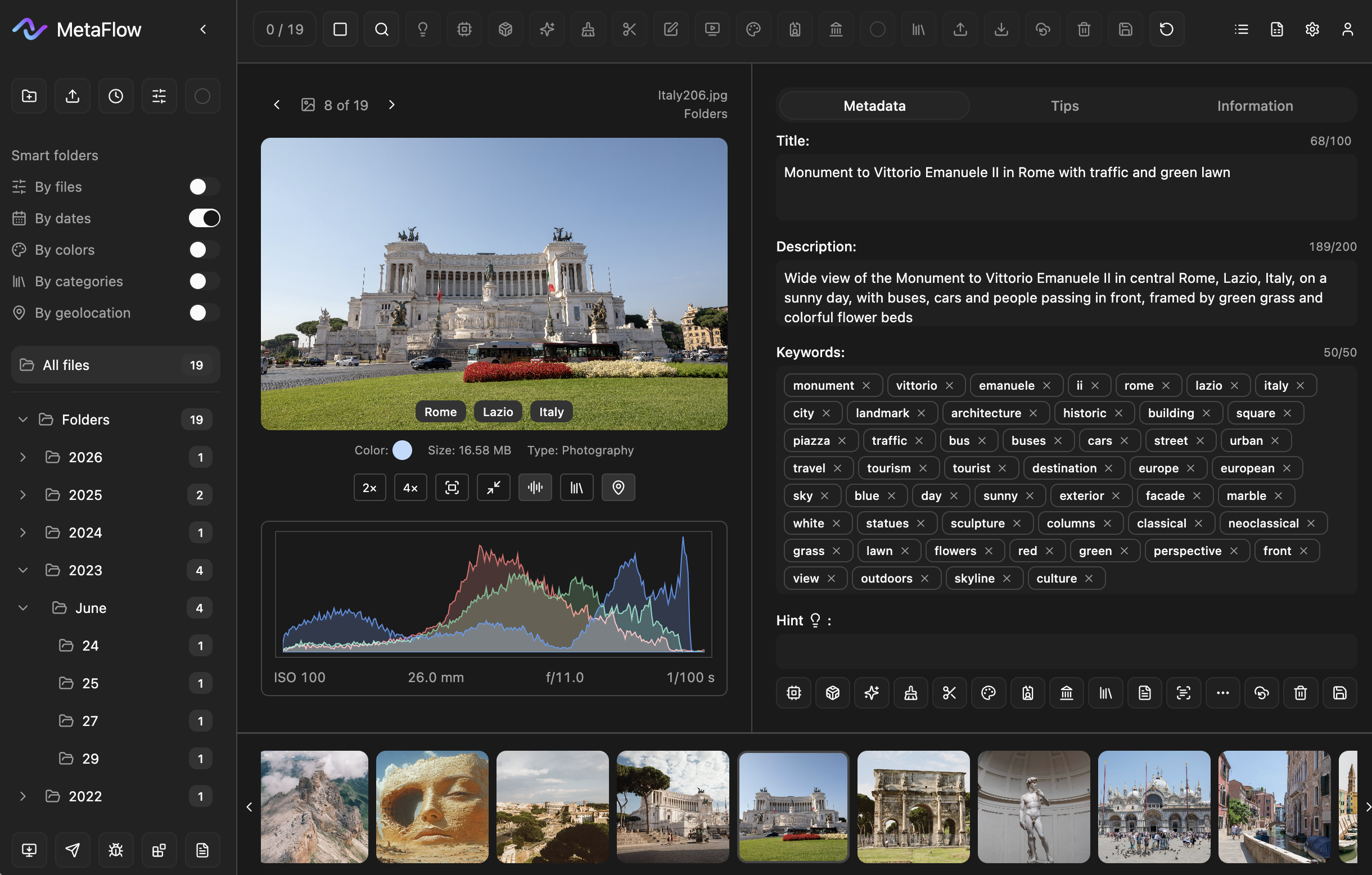Open the settings gear in the top right
The height and width of the screenshot is (875, 1372).
coord(1312,29)
